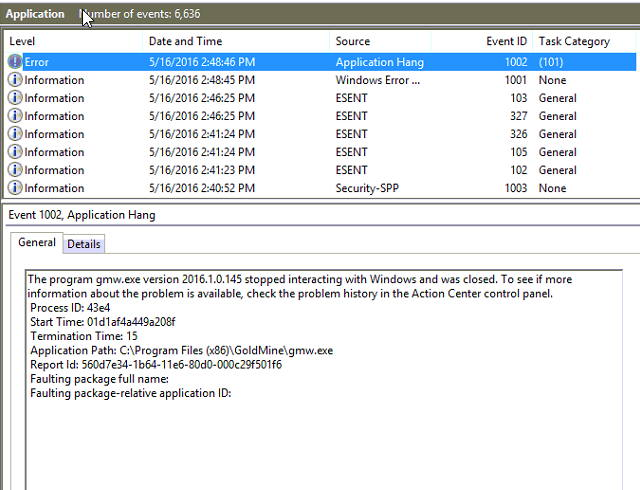Image resolution: width=640 pixels, height=490 pixels.
Task: Sort by the Date and Time column header
Action: pyautogui.click(x=185, y=41)
